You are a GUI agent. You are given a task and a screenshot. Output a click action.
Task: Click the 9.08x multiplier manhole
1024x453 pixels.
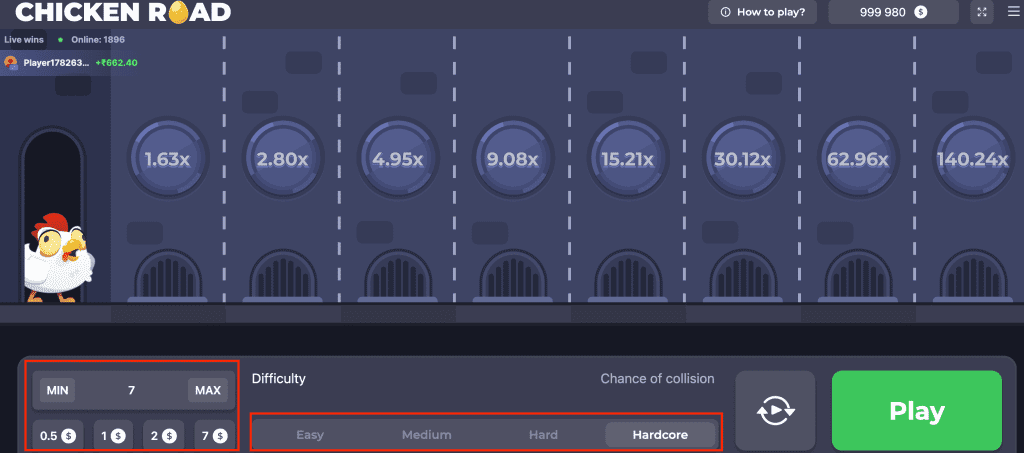click(512, 159)
